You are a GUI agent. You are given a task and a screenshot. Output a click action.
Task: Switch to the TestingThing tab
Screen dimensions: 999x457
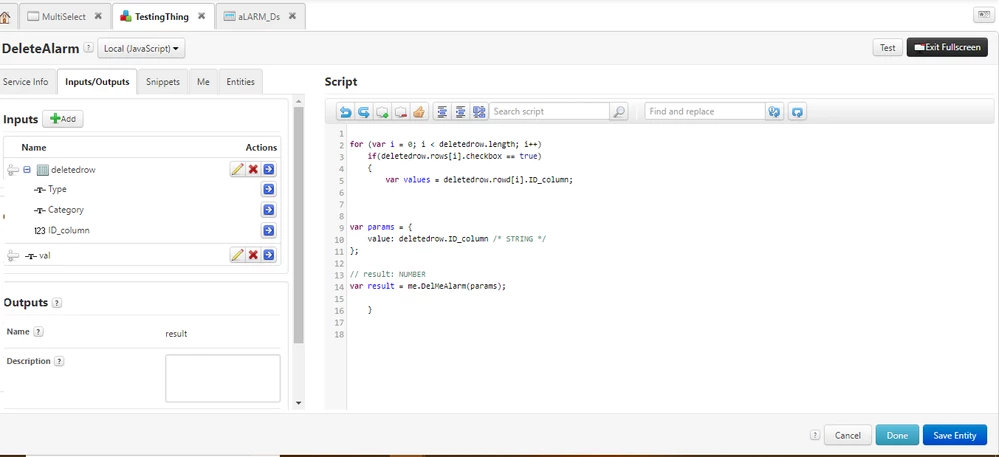click(161, 17)
